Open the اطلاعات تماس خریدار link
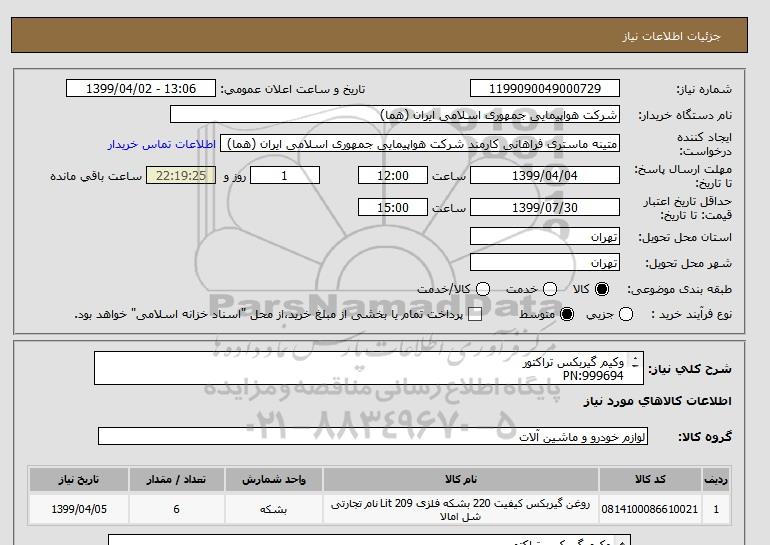Image resolution: width=770 pixels, height=545 pixels. pyautogui.click(x=162, y=144)
